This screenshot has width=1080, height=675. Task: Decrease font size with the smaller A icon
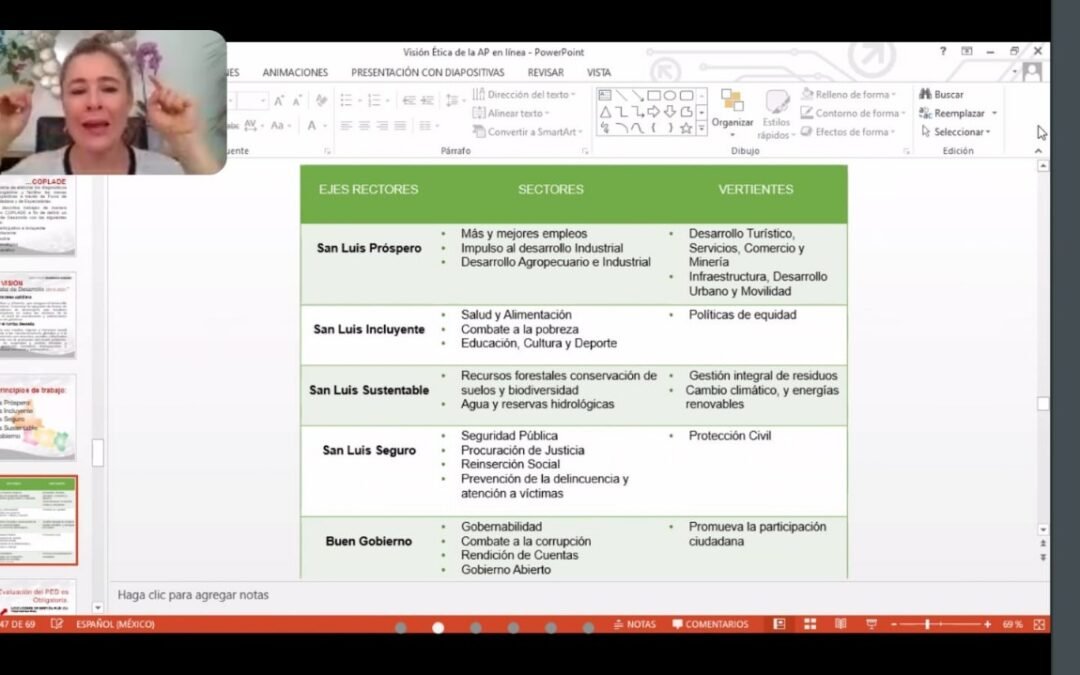[297, 101]
